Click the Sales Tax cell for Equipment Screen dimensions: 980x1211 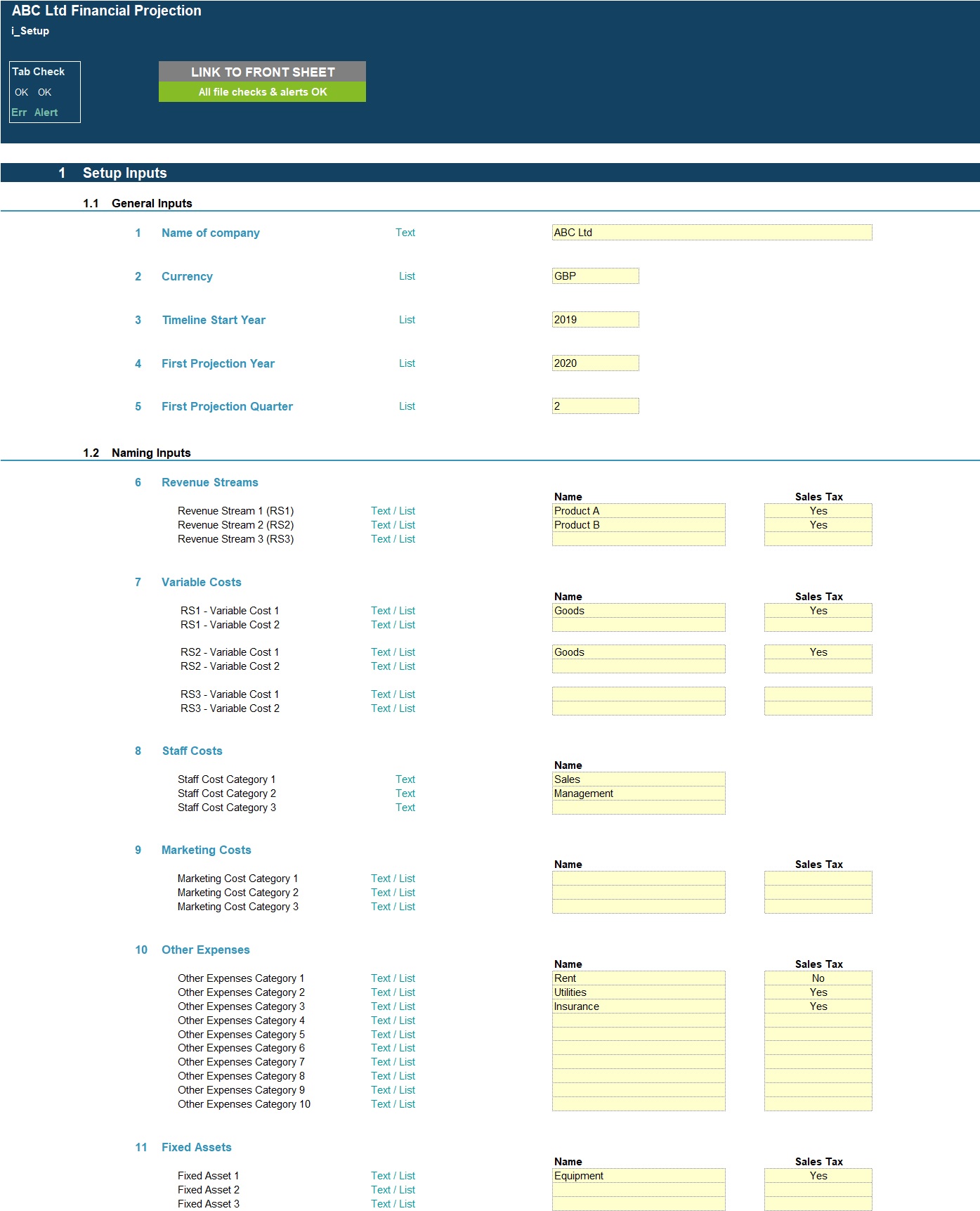[818, 1176]
